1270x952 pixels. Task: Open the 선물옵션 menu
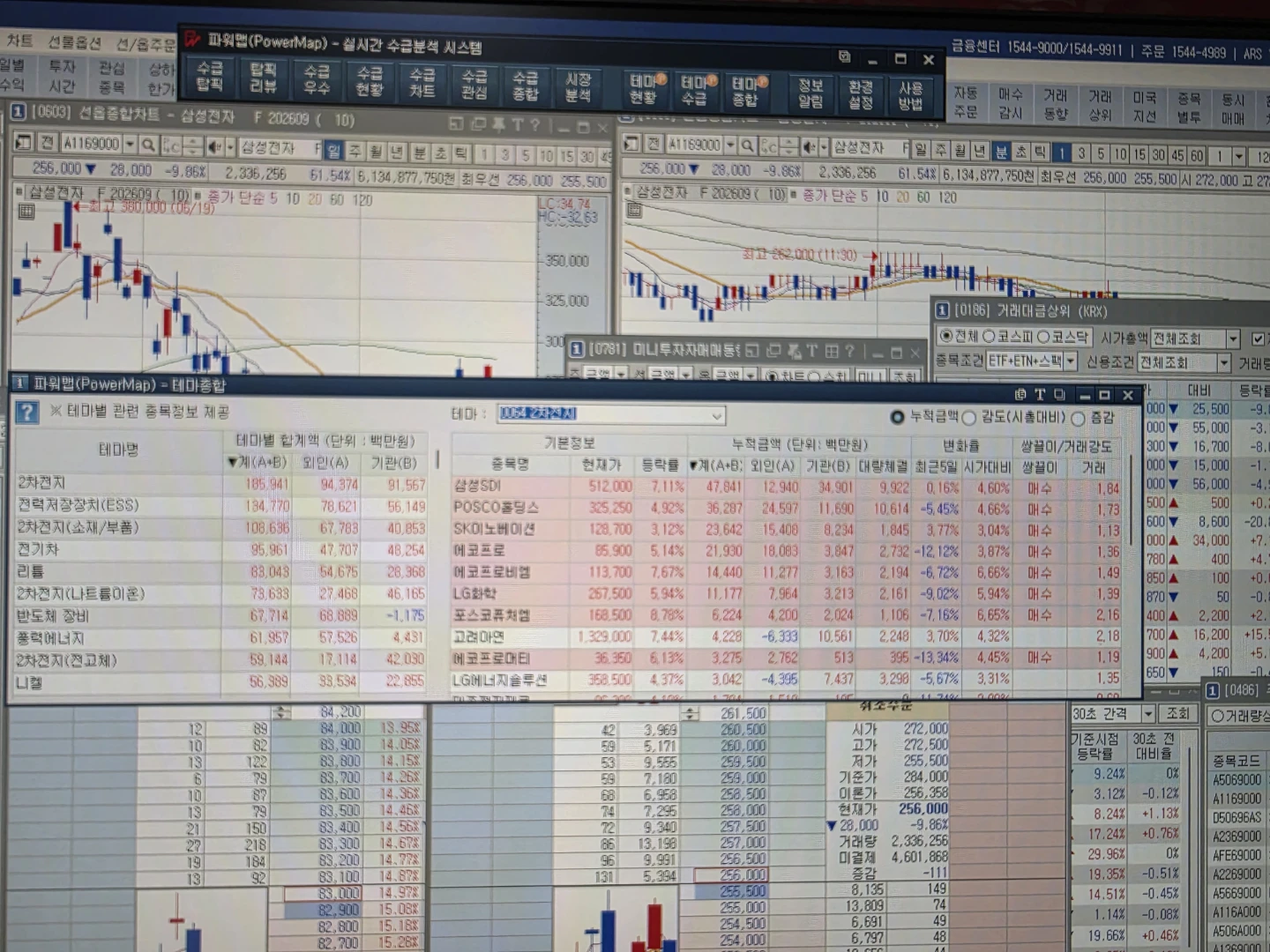(74, 42)
